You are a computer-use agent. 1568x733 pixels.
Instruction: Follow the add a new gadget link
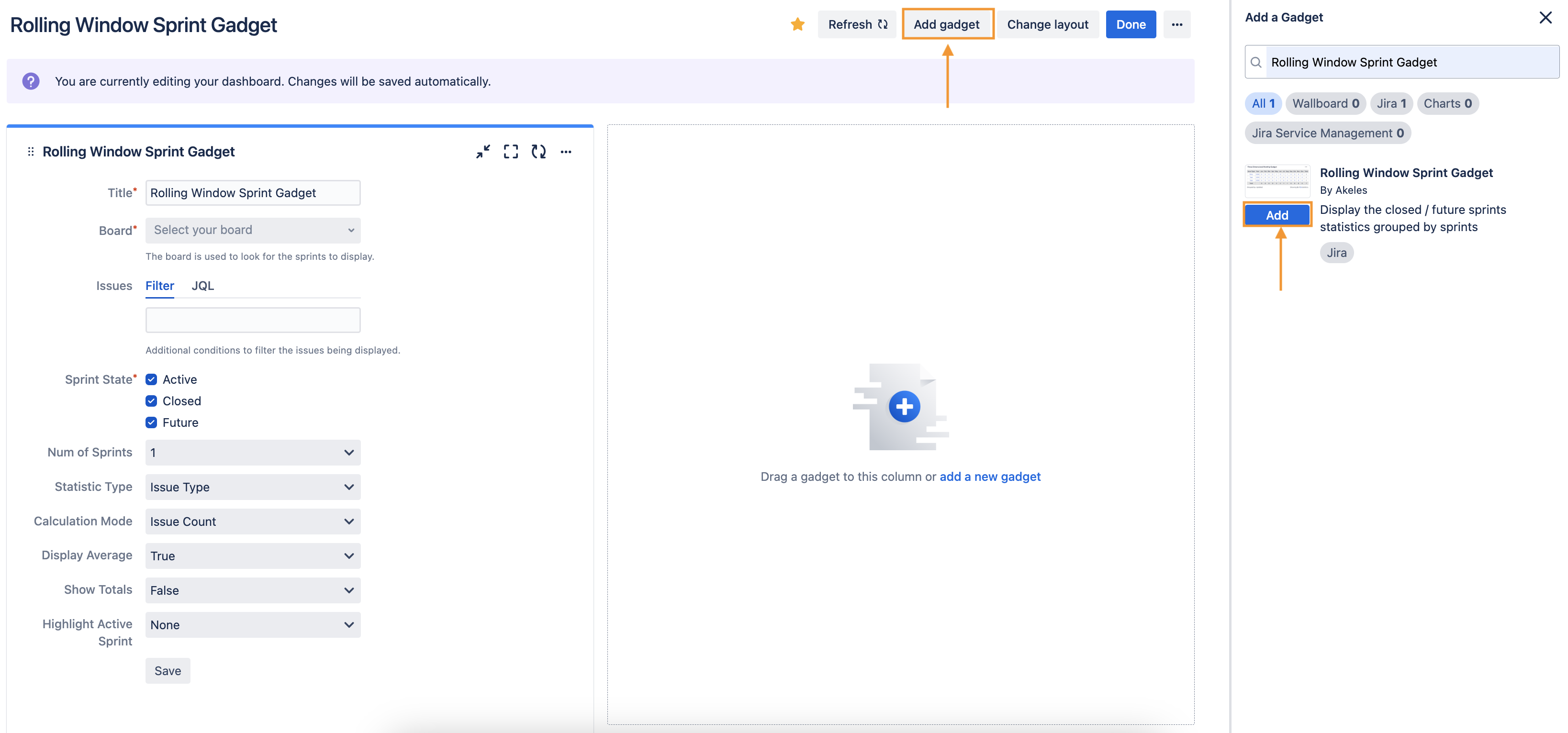(x=990, y=476)
